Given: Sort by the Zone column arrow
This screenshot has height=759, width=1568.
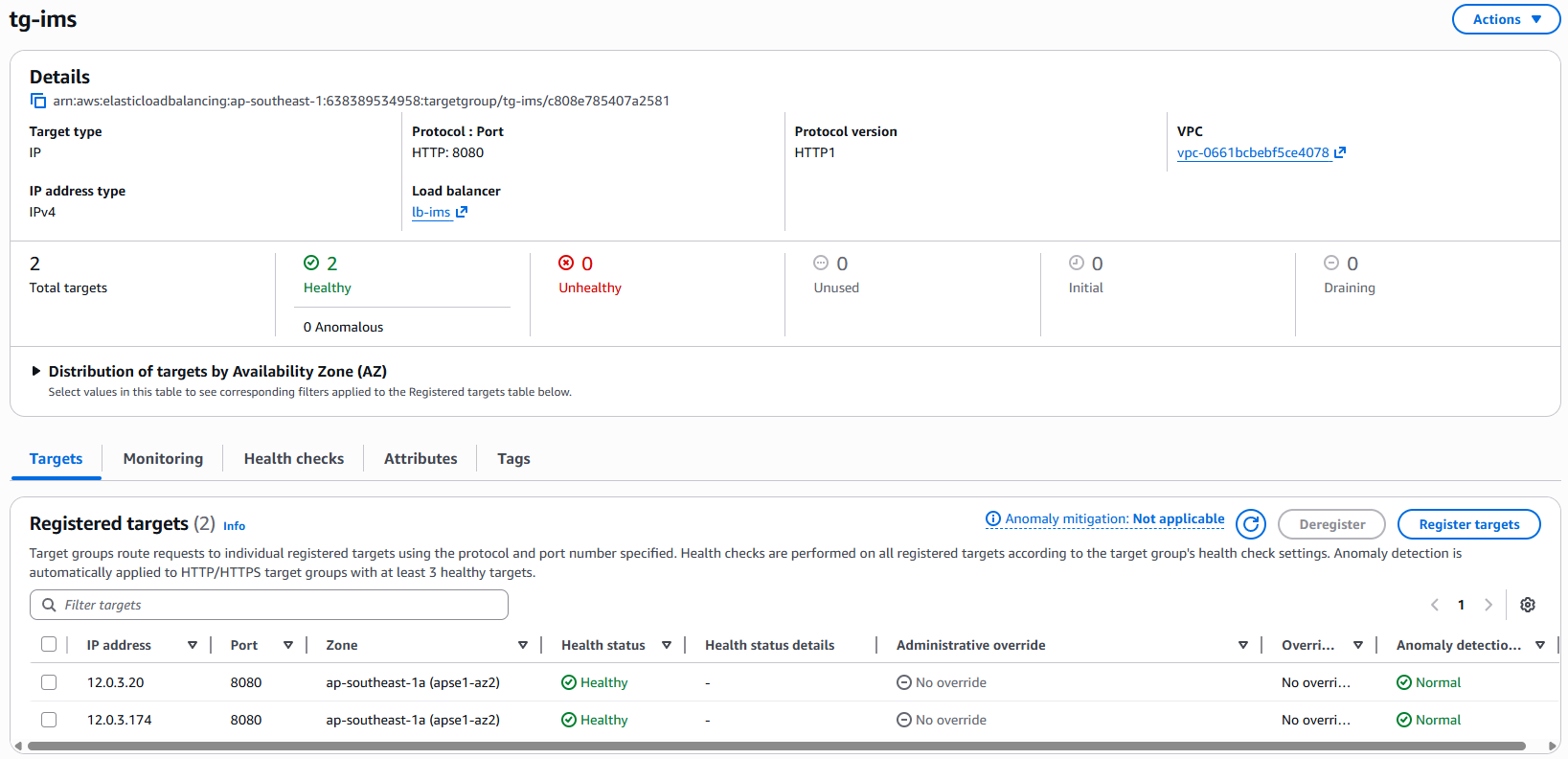Looking at the screenshot, I should tap(523, 645).
